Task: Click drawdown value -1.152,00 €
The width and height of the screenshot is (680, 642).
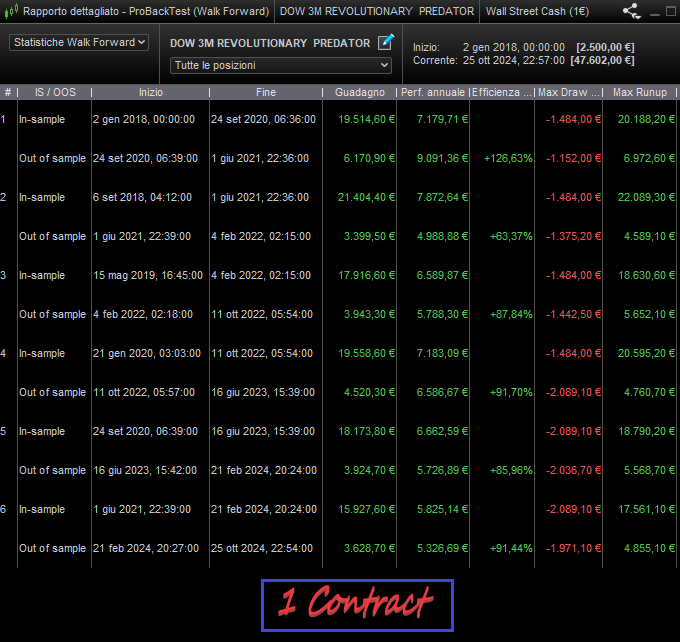Action: (573, 158)
